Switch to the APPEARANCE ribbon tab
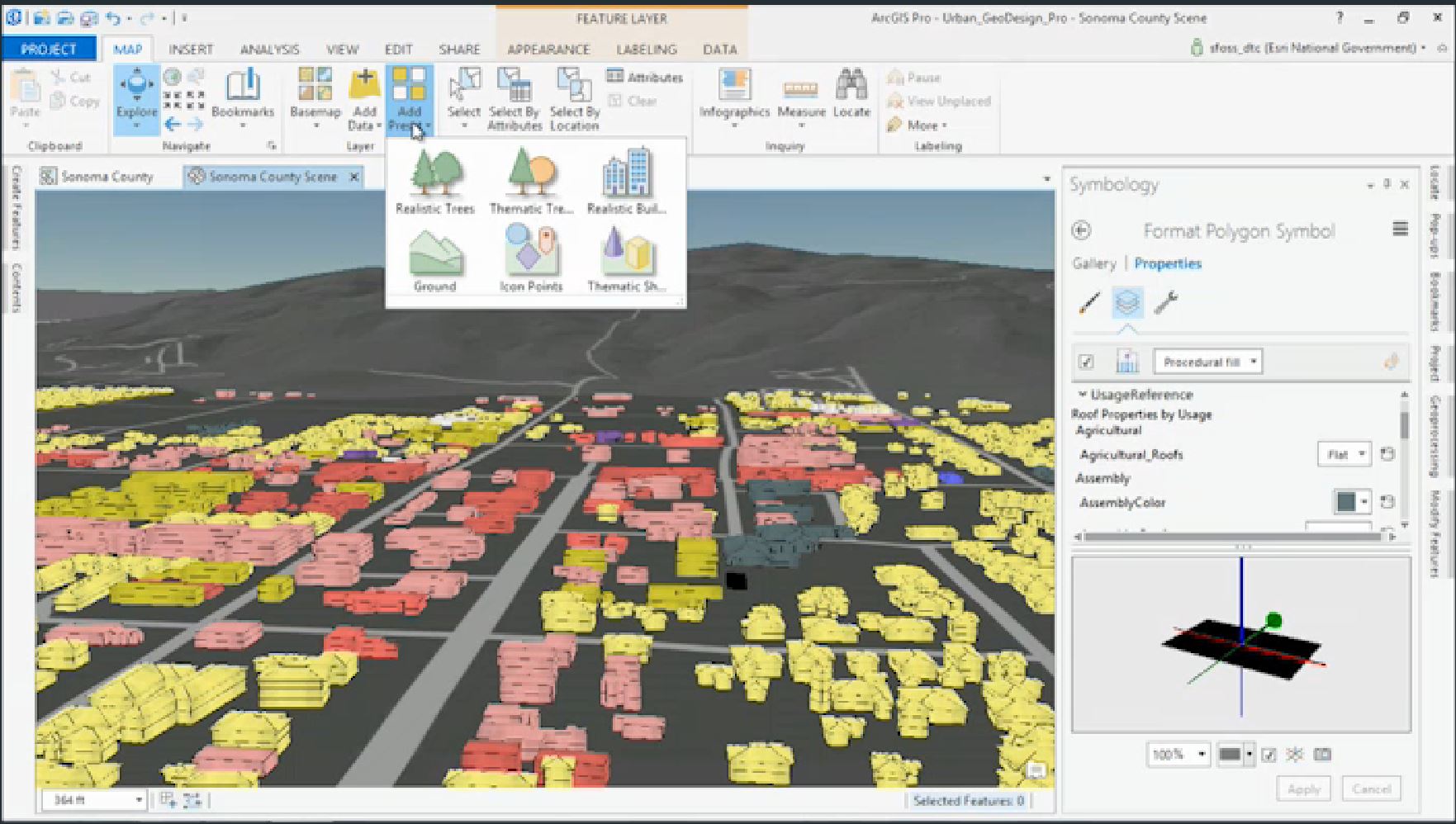Screen dimensions: 1456x824 pos(548,50)
